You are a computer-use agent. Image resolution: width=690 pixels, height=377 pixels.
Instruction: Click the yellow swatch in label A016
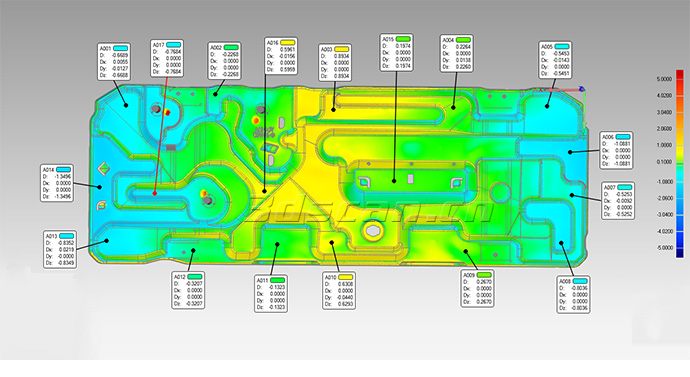(287, 43)
